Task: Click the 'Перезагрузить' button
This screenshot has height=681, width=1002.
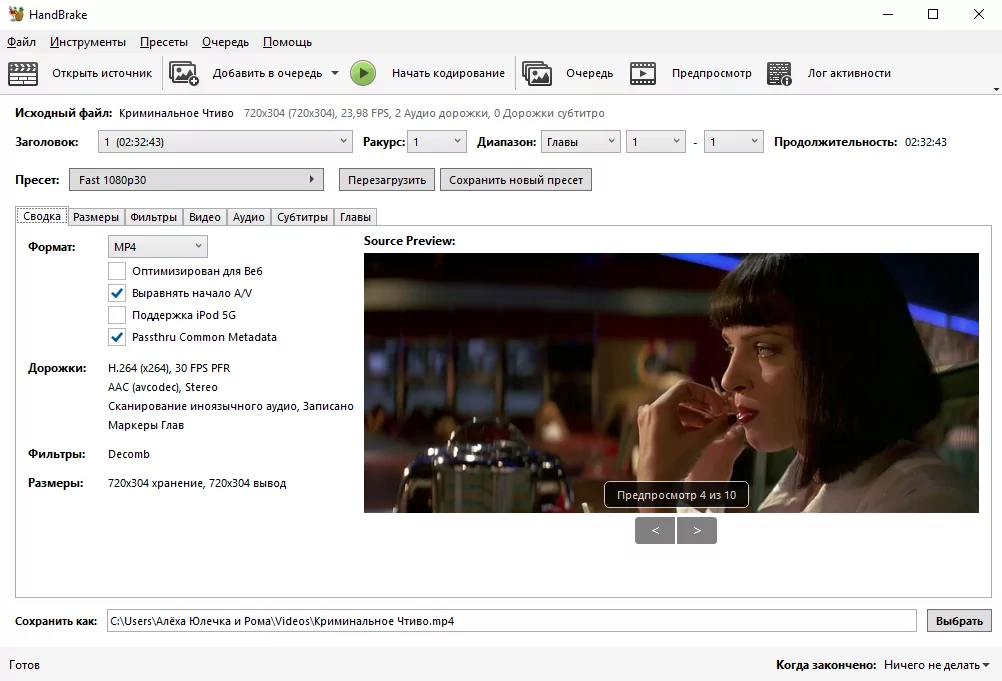Action: [x=387, y=180]
